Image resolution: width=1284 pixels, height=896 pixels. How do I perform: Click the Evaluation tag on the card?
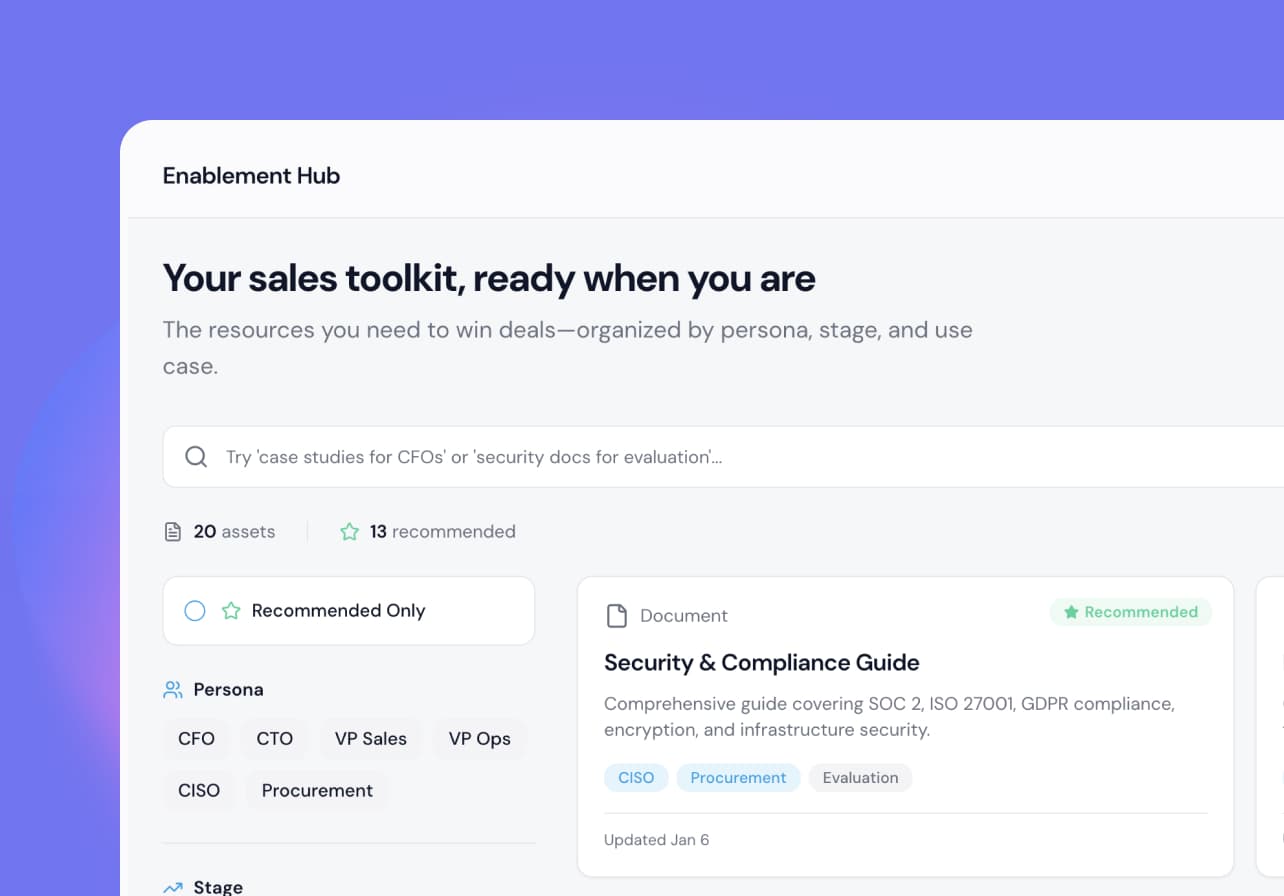point(860,778)
